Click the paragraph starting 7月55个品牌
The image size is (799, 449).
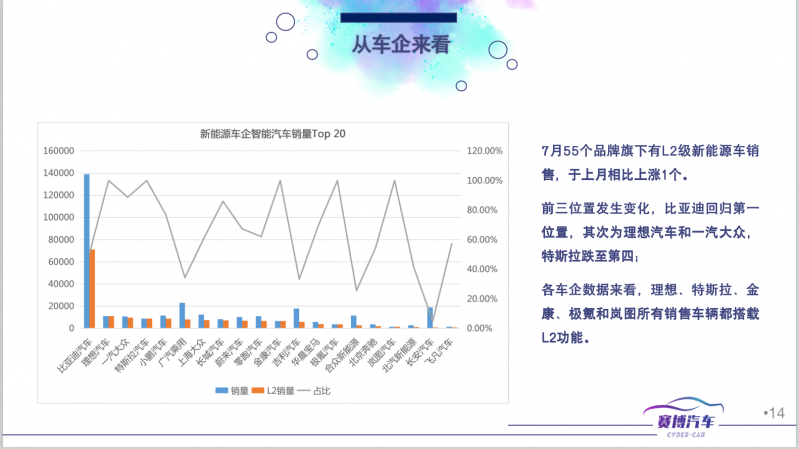[x=650, y=163]
